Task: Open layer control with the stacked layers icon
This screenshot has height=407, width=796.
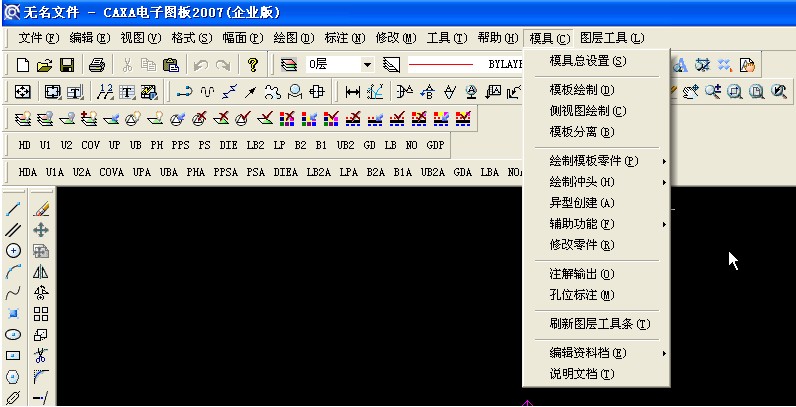Action: 289,65
